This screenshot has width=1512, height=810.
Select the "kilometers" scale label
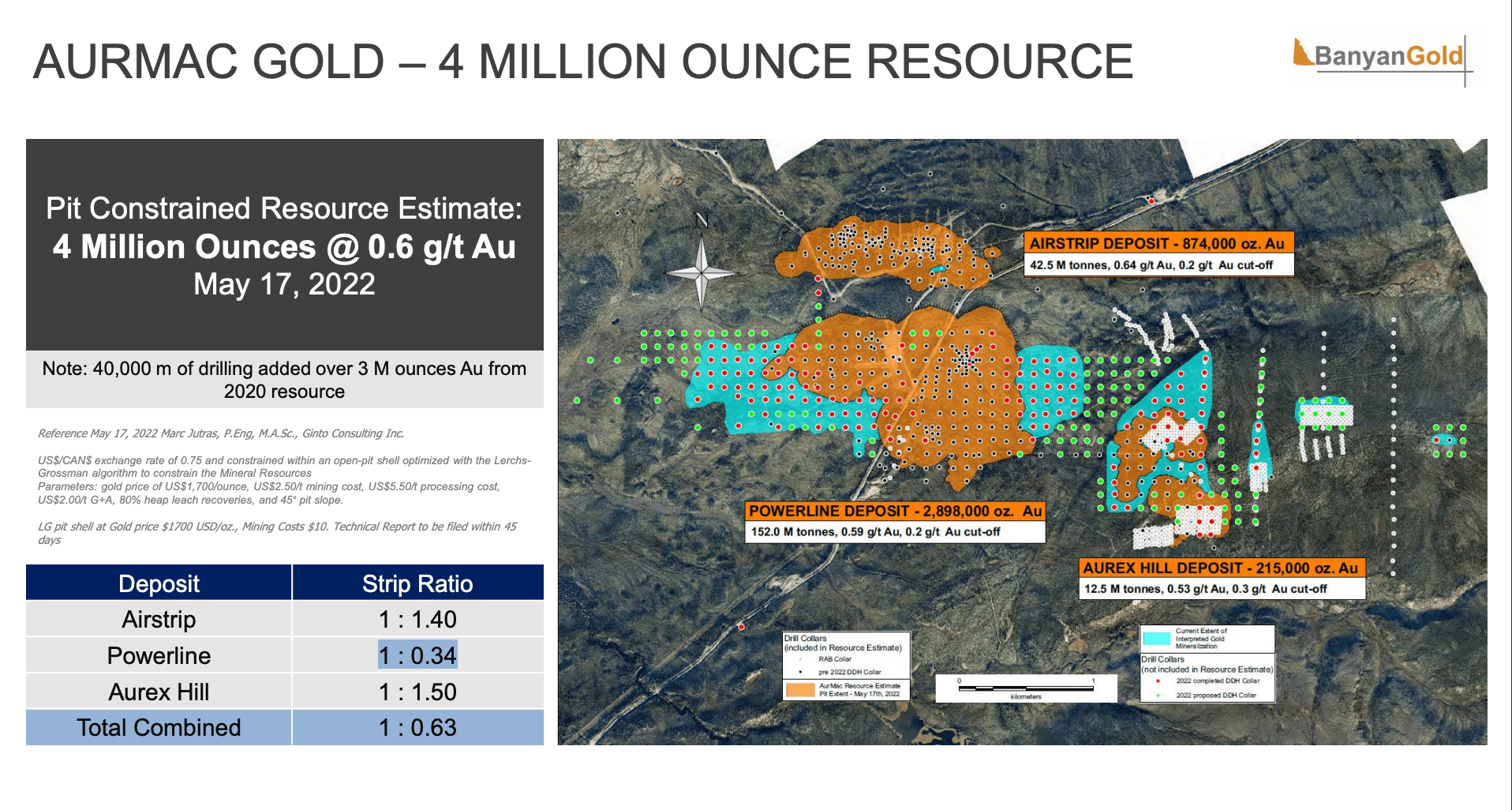pyautogui.click(x=1026, y=697)
